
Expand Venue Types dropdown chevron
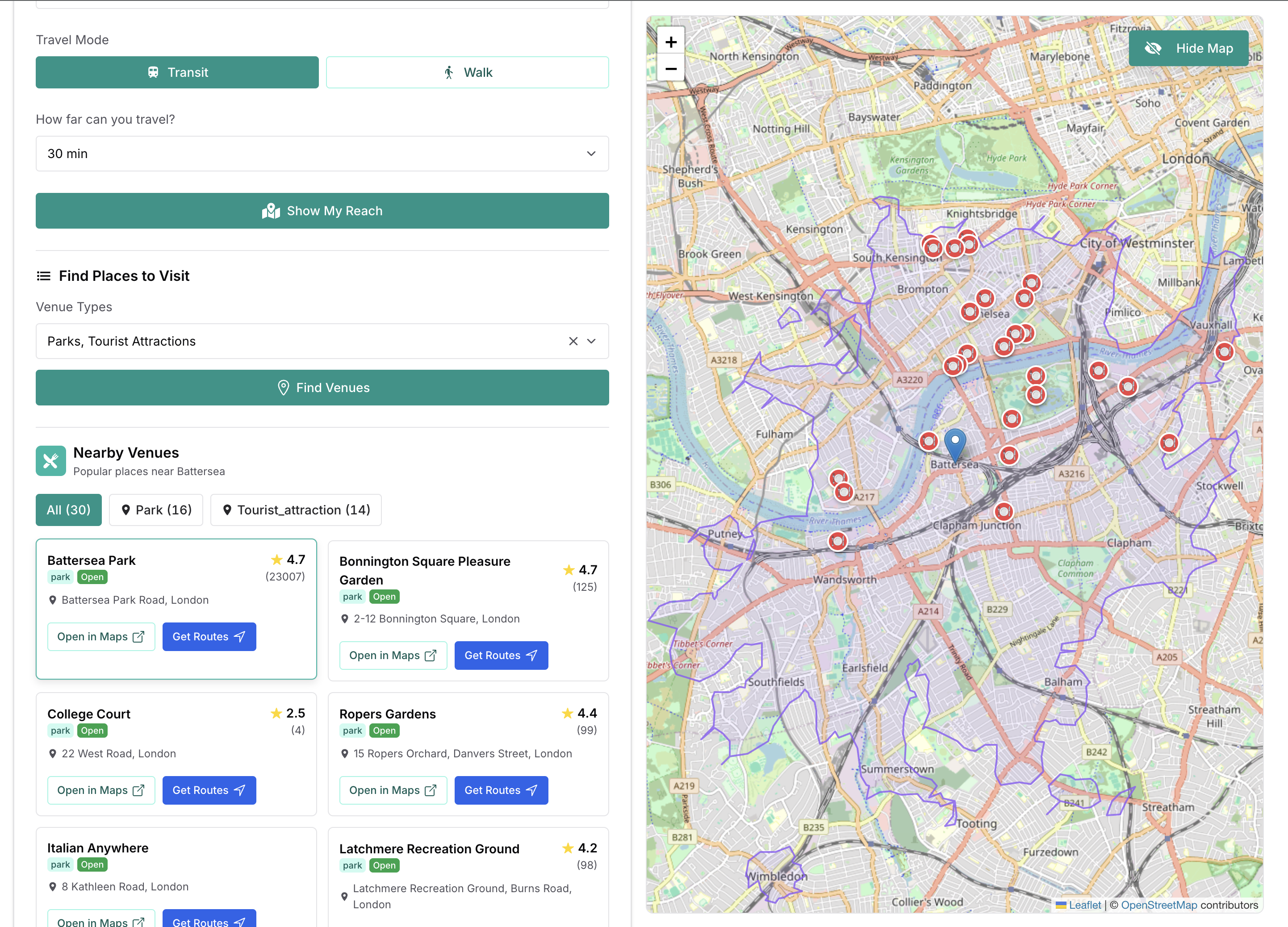[x=591, y=341]
